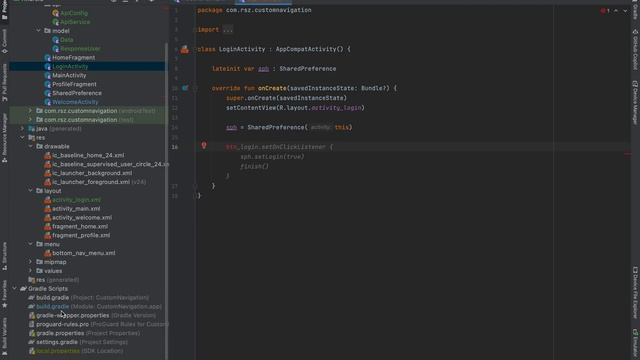Click the SharedPreference type in sph declaration
640x360 pixels.
point(308,69)
